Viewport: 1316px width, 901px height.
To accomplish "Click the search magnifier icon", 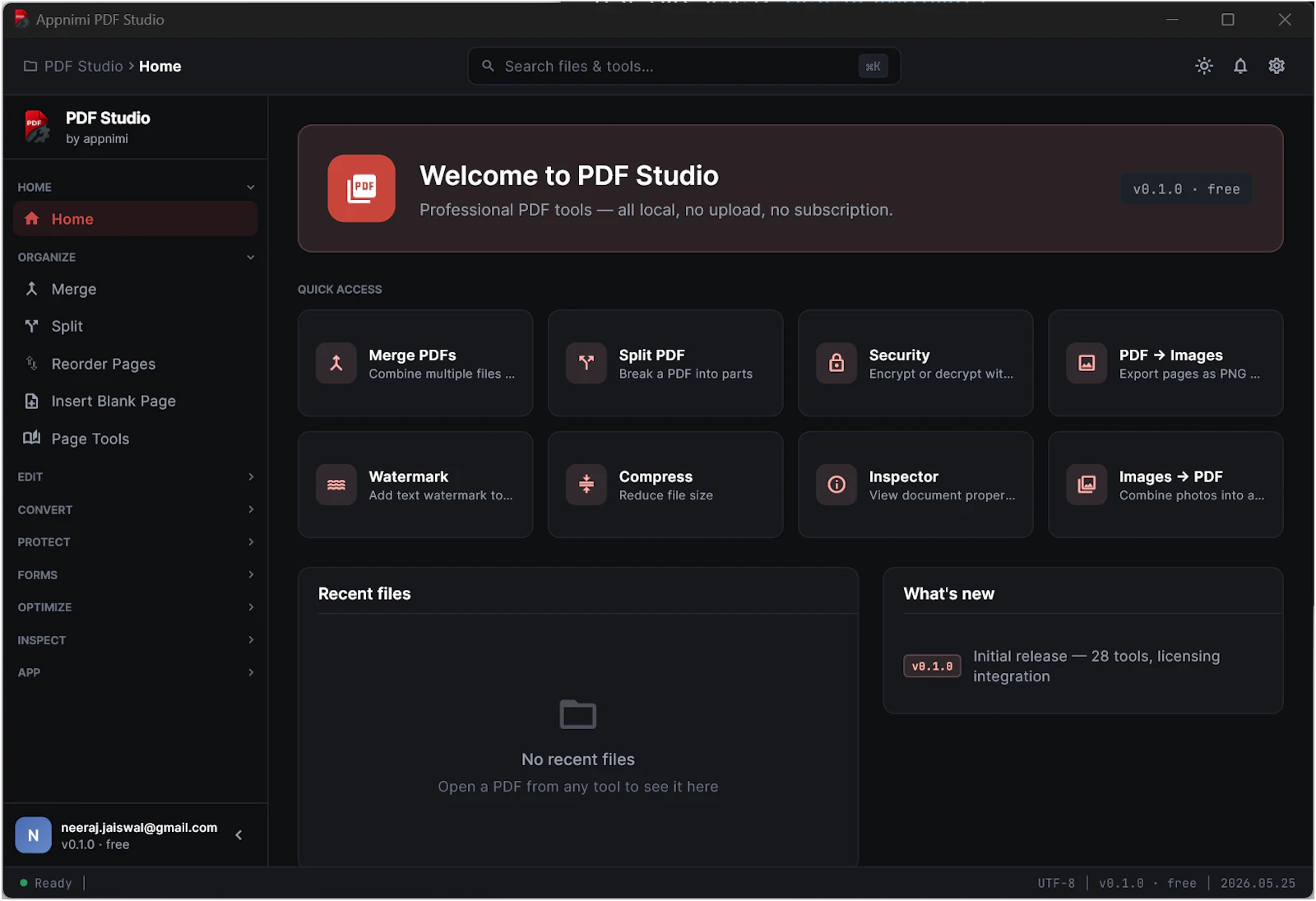I will click(x=488, y=66).
